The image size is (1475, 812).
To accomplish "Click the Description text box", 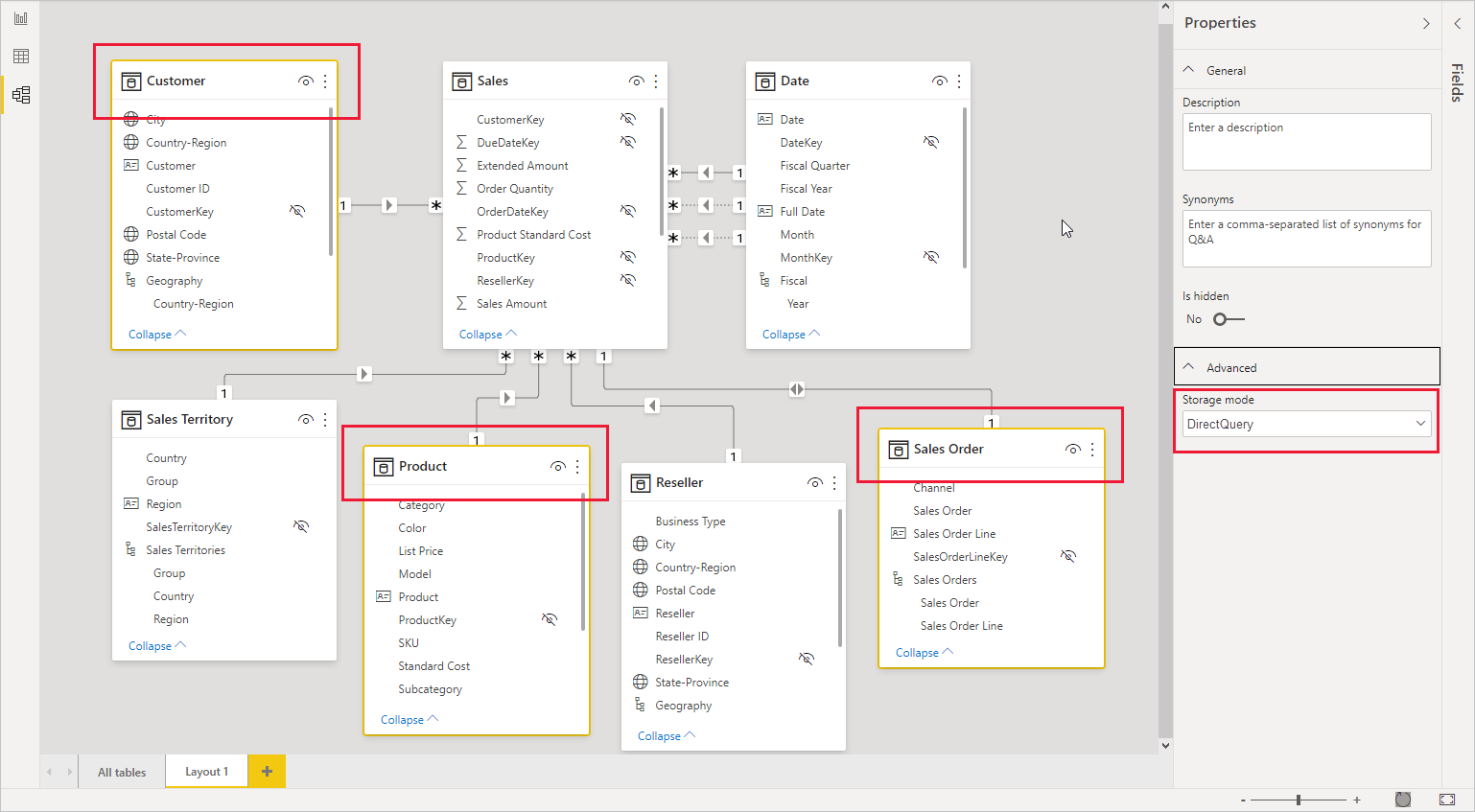I will click(x=1306, y=142).
